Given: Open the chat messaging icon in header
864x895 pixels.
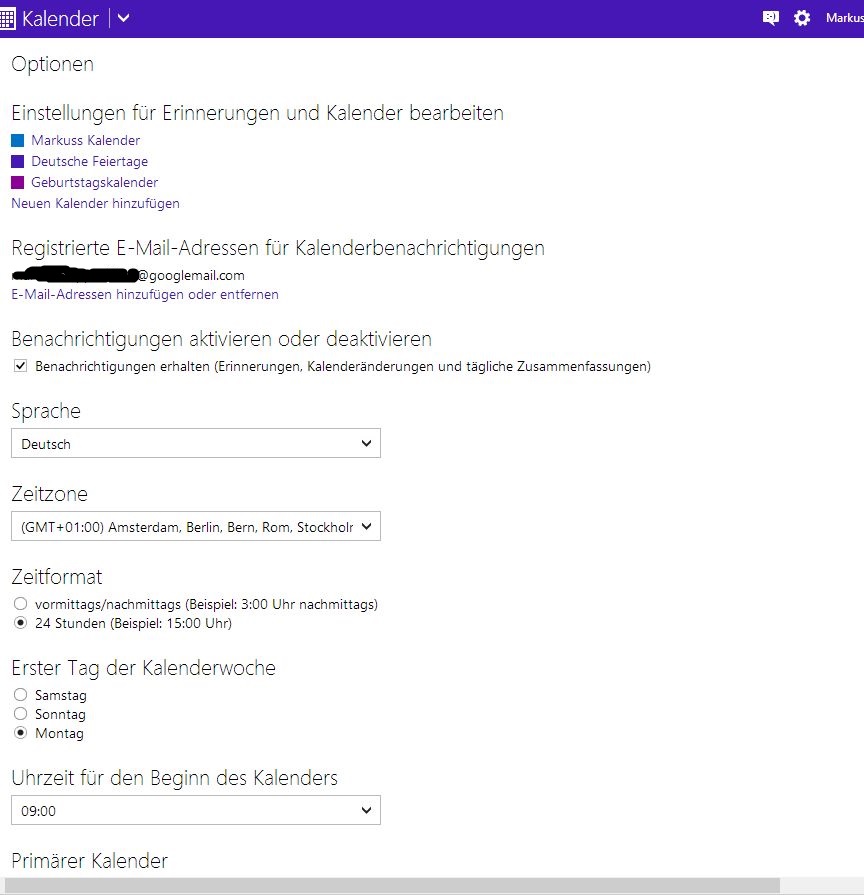Looking at the screenshot, I should [x=770, y=18].
